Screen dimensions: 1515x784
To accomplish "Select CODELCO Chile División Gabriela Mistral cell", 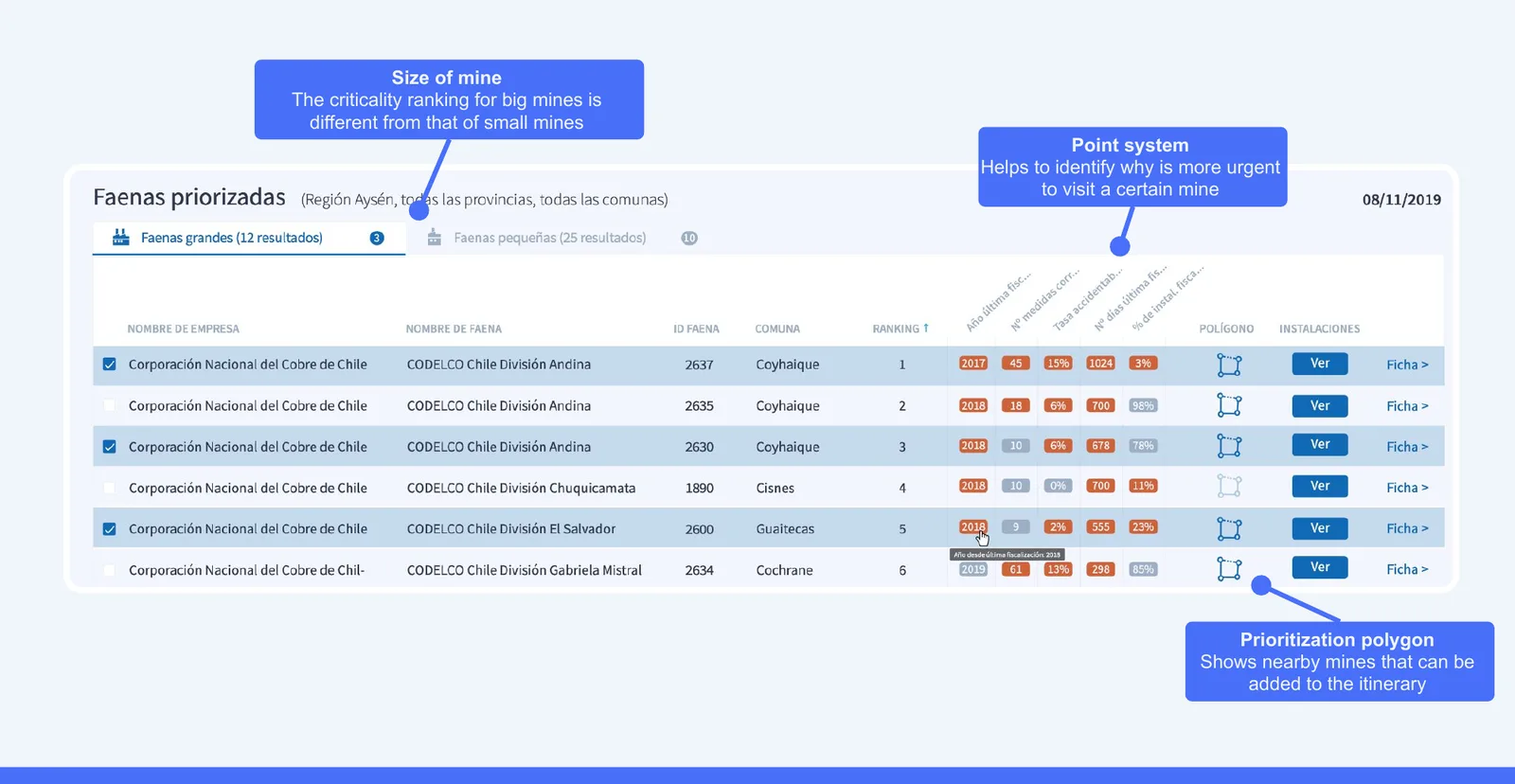I will point(525,570).
